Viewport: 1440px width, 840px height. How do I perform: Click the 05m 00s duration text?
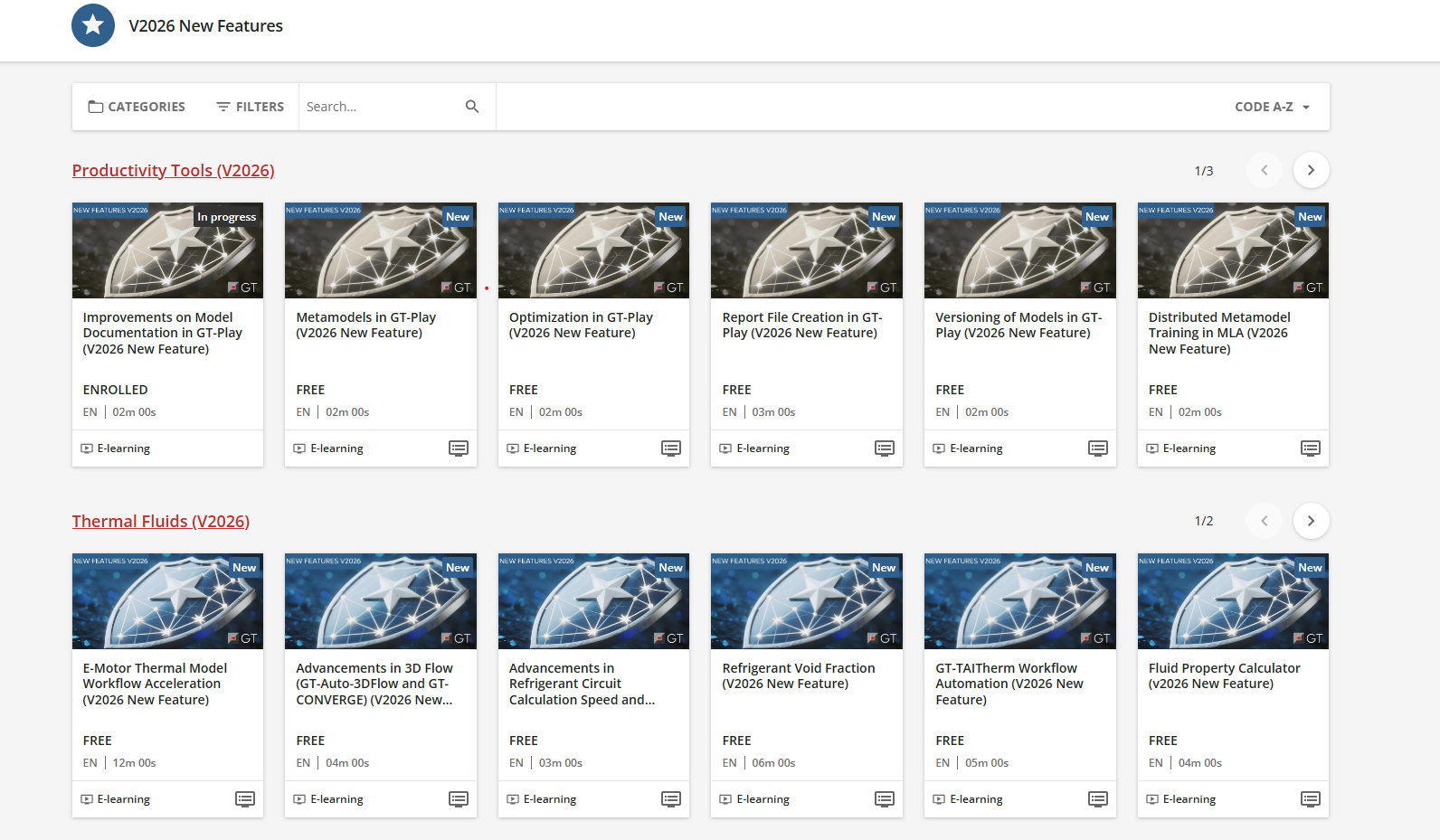[x=987, y=763]
